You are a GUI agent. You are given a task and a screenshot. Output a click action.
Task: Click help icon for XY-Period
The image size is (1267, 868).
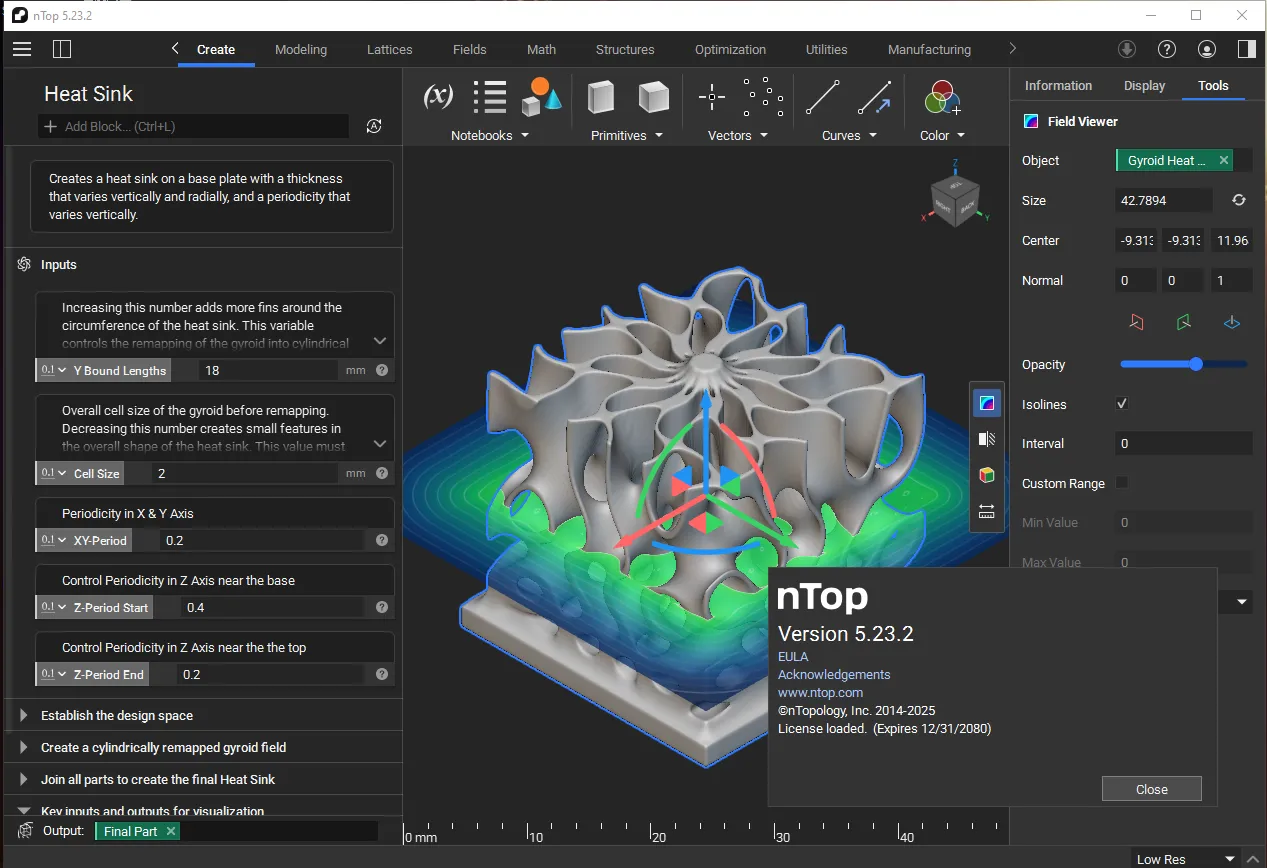tap(381, 540)
